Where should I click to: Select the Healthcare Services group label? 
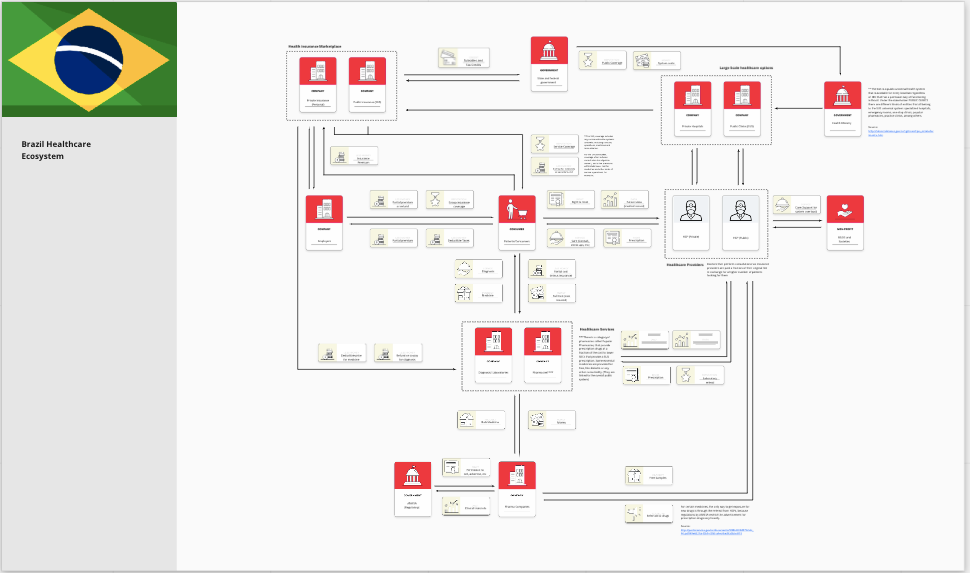tap(597, 329)
